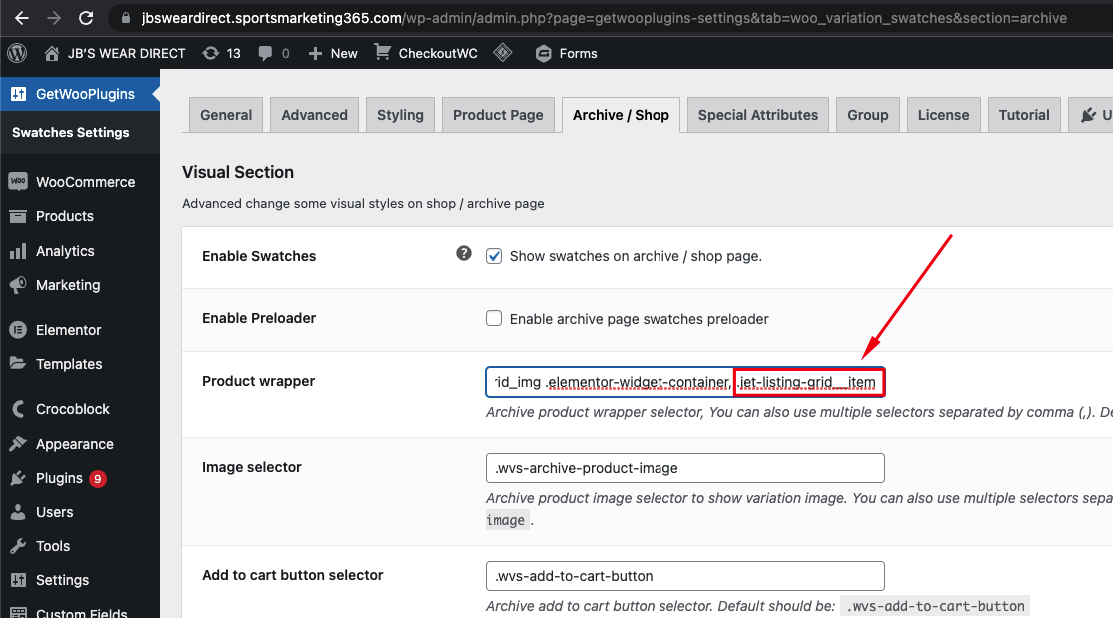
Task: Click the browser back arrow
Action: (x=21, y=18)
